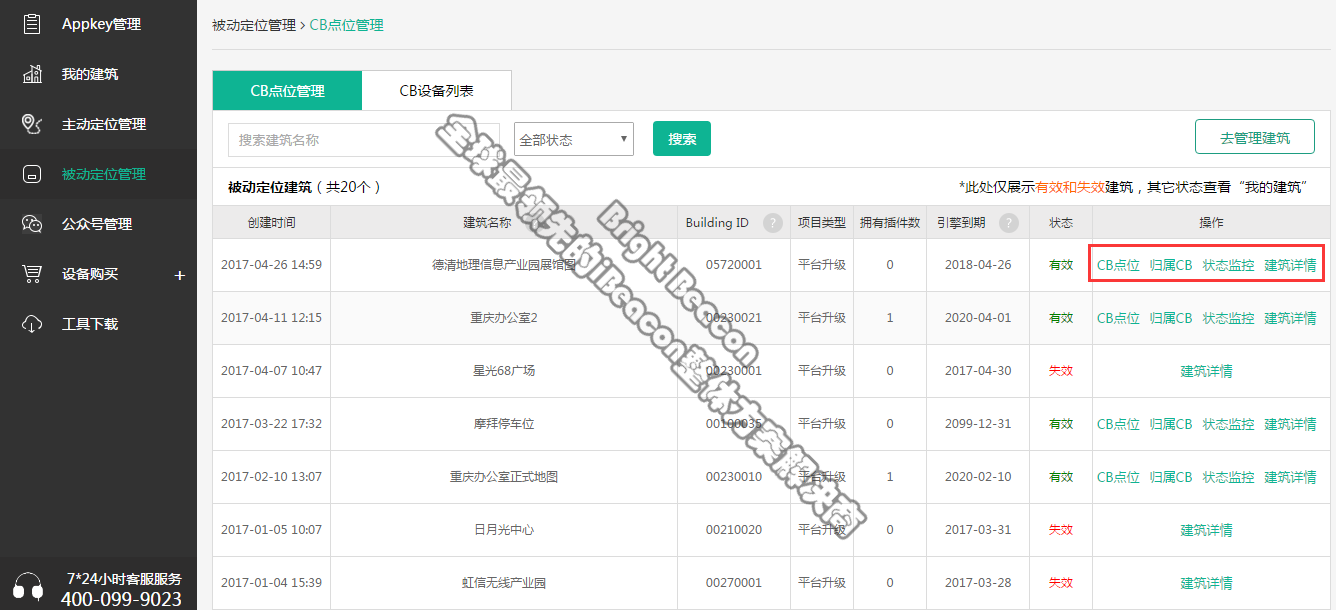Click Building ID 00270001

(x=733, y=583)
